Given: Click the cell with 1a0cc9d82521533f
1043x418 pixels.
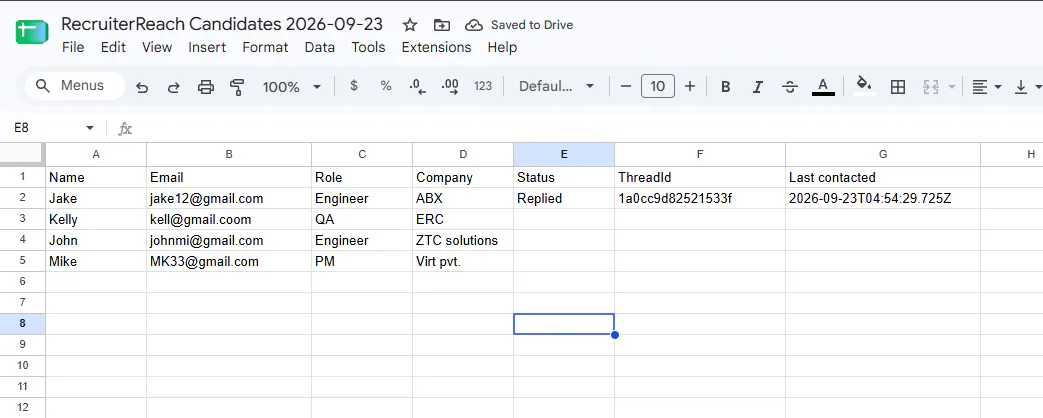Looking at the screenshot, I should pyautogui.click(x=700, y=198).
